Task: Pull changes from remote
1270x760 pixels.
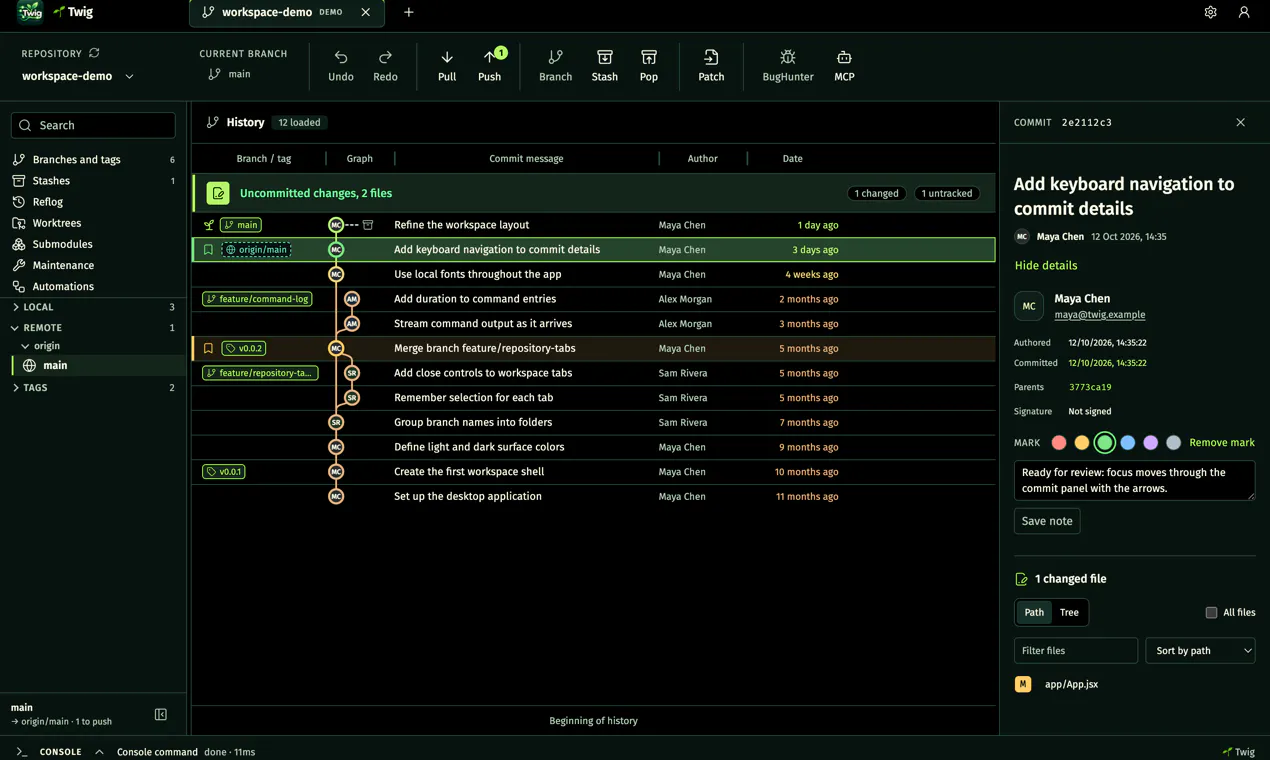Action: pyautogui.click(x=447, y=66)
